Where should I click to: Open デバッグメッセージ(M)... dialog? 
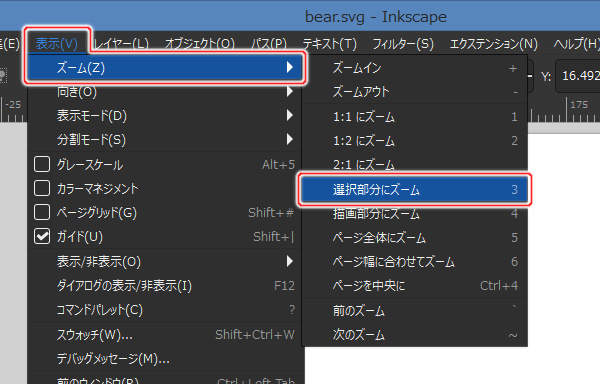click(x=165, y=359)
